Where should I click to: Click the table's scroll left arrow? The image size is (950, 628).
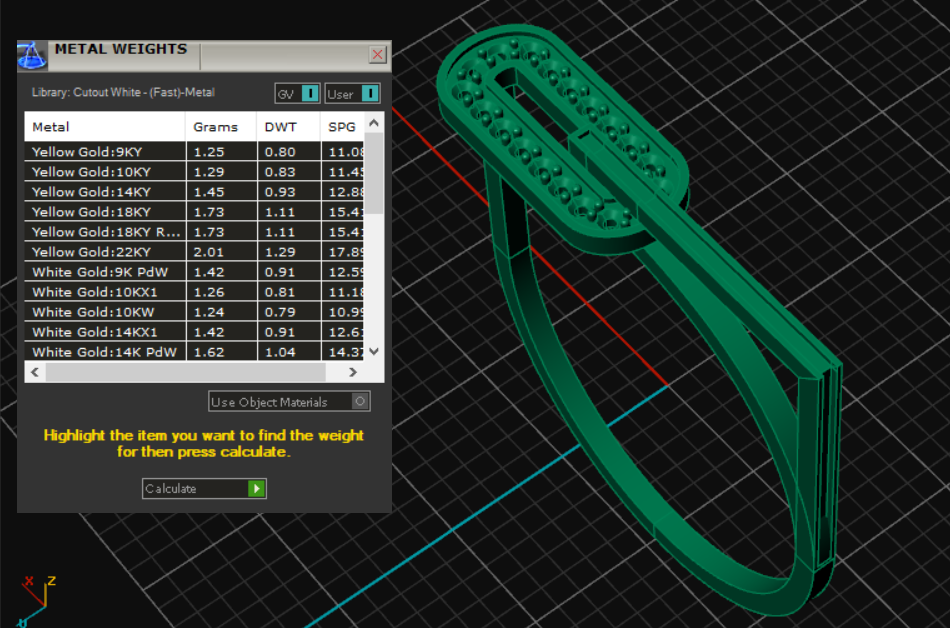click(x=35, y=372)
